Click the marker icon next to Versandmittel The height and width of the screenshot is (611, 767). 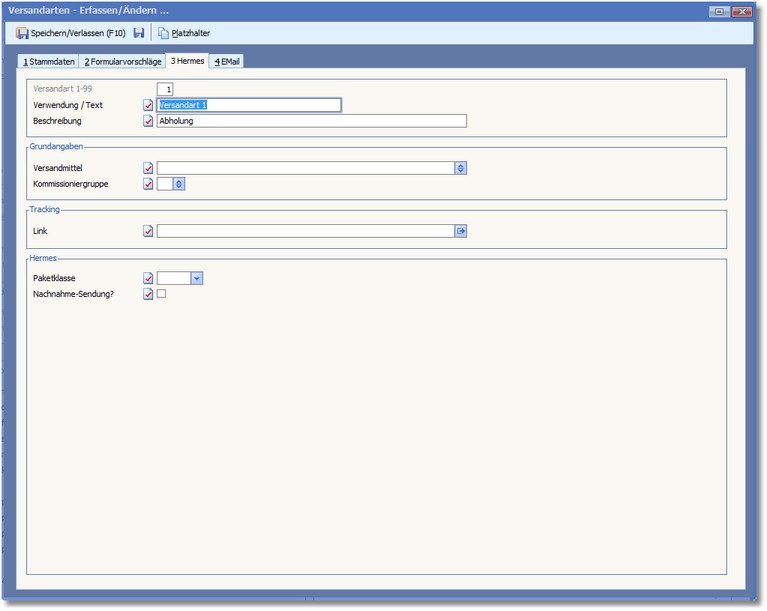click(149, 168)
